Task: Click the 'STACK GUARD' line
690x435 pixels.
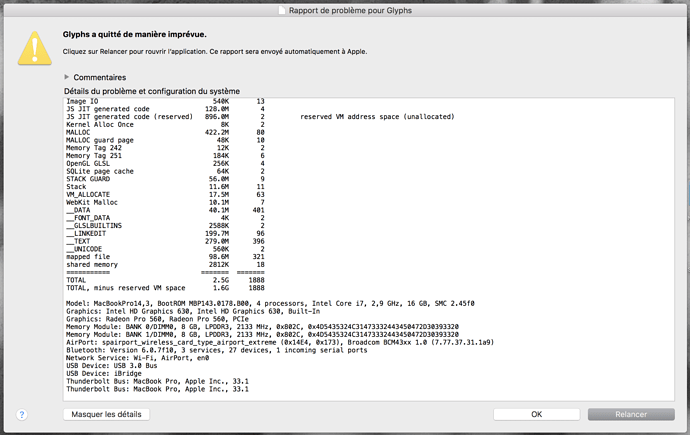Action: click(165, 179)
